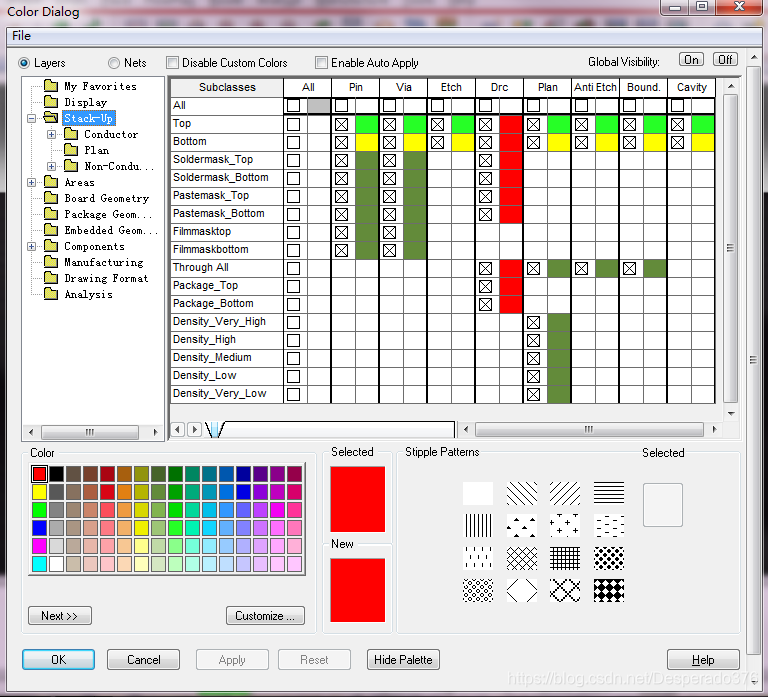
Task: Toggle Drc visibility for Soldermask_Top
Action: 485,160
